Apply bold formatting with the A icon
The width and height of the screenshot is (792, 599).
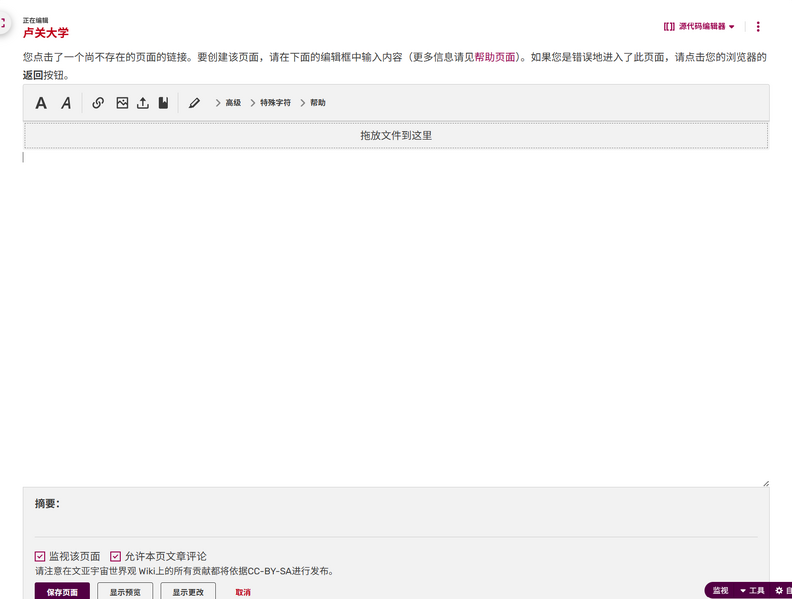tap(41, 103)
